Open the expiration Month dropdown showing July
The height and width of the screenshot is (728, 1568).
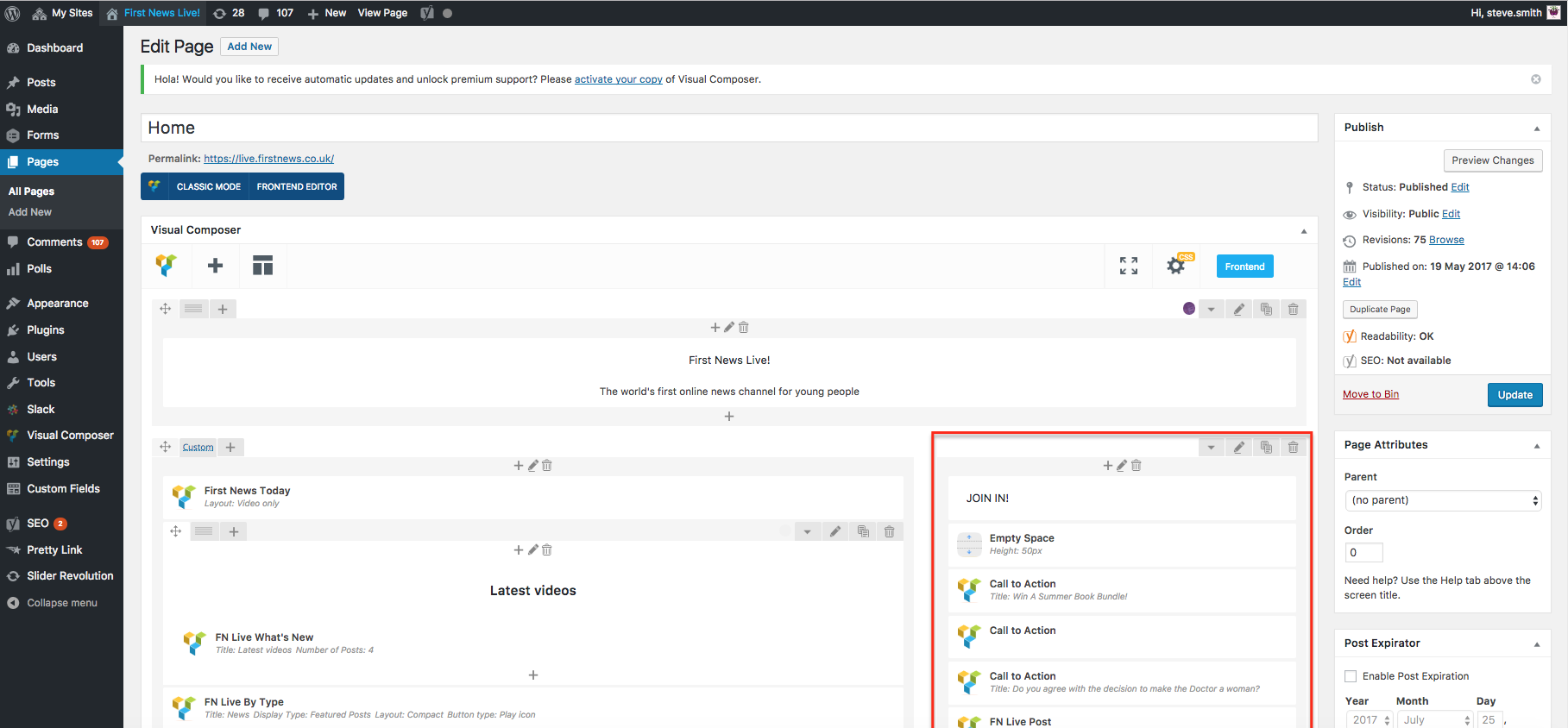tap(1436, 719)
